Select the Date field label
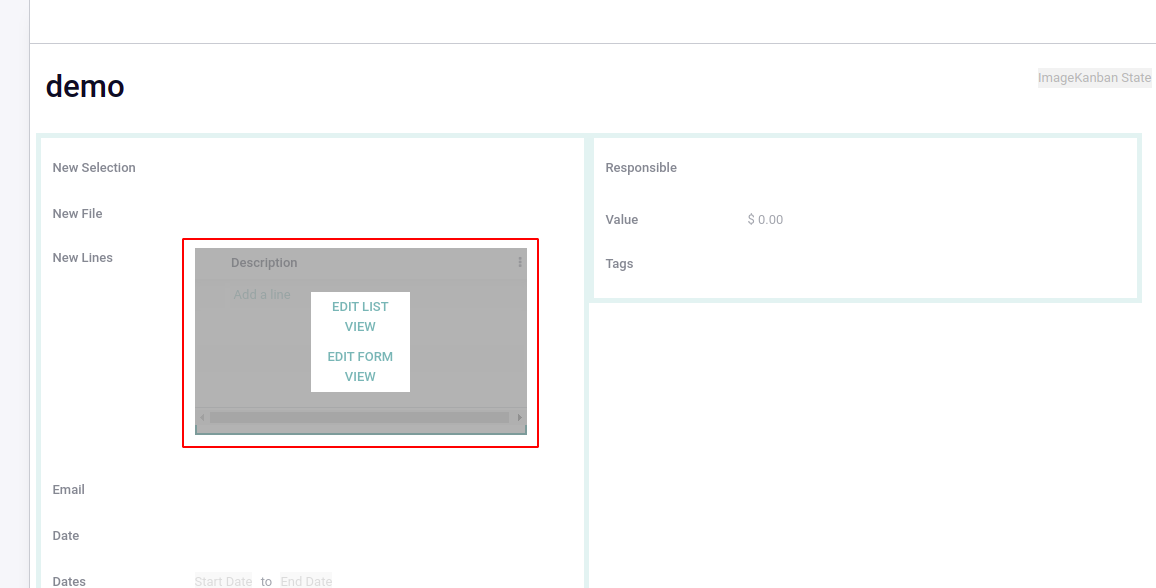 pyautogui.click(x=66, y=536)
